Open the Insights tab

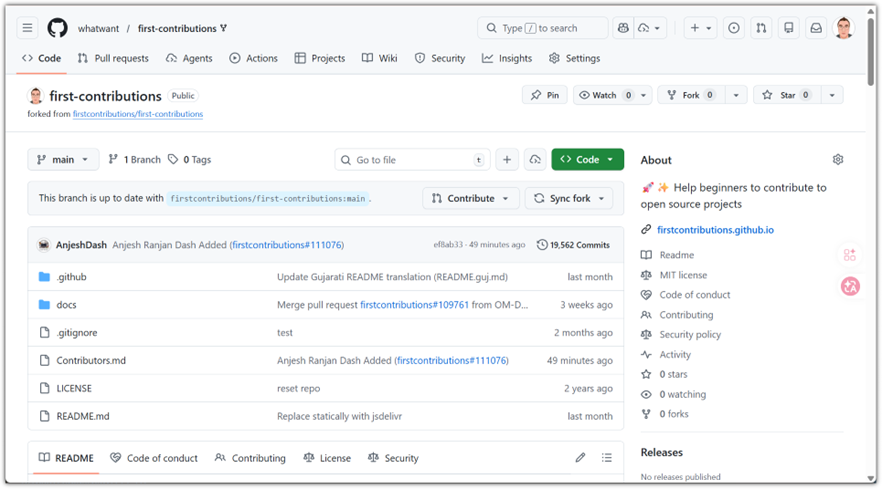point(507,58)
